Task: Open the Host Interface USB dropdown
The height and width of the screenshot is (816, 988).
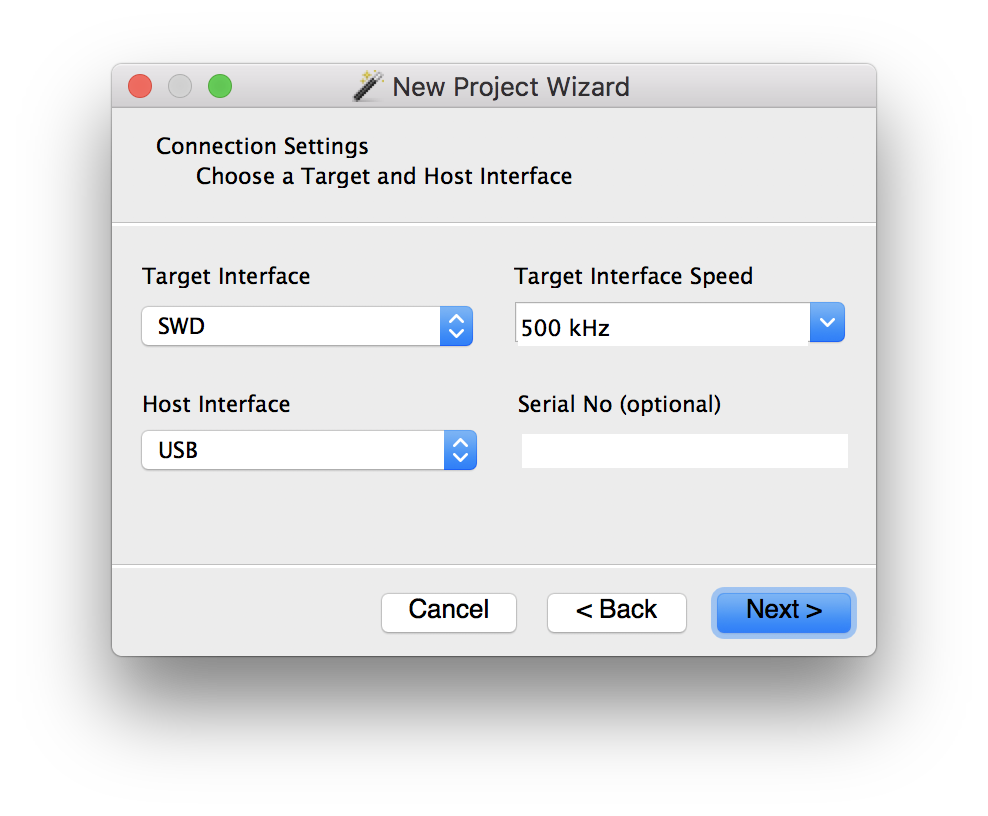Action: pos(309,450)
